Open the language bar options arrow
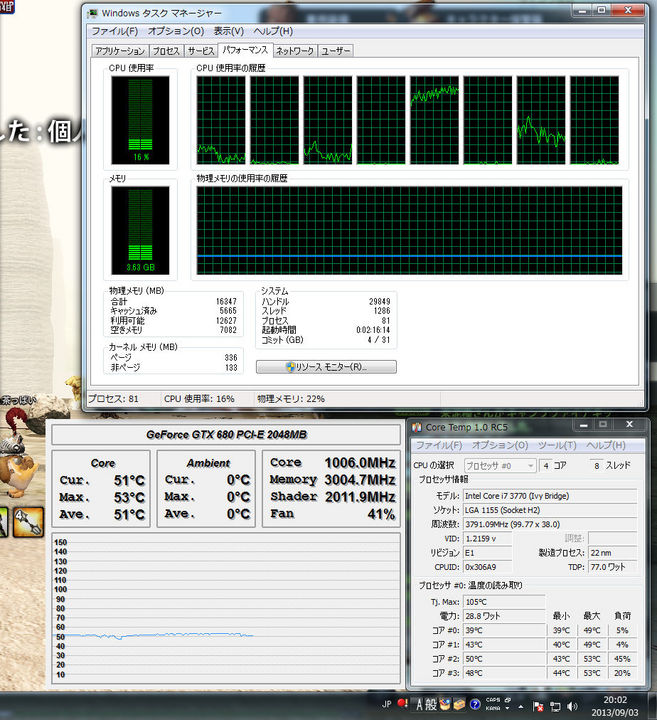 508,708
